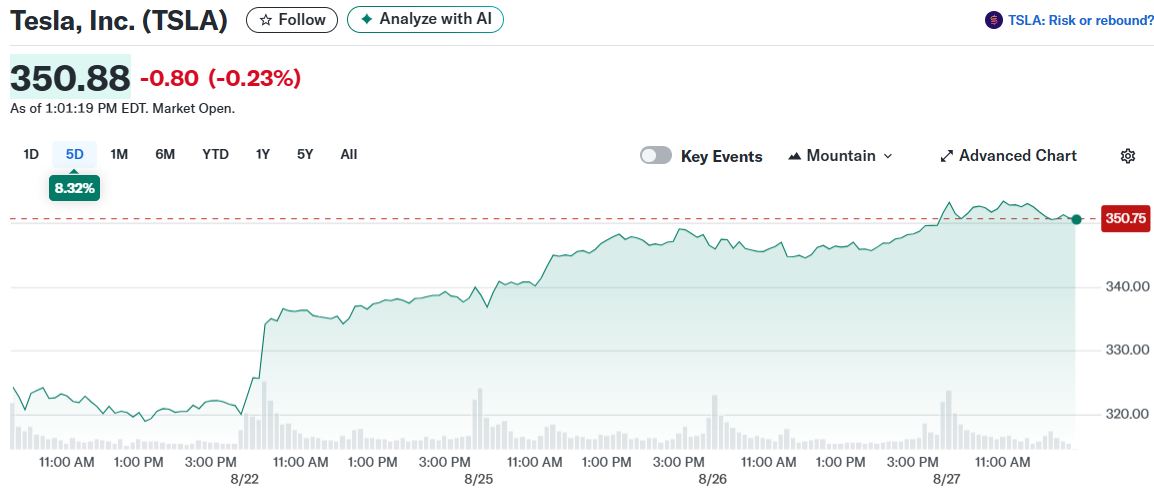Viewport: 1154px width, 490px height.
Task: Switch chart to 6M range
Action: (x=165, y=155)
